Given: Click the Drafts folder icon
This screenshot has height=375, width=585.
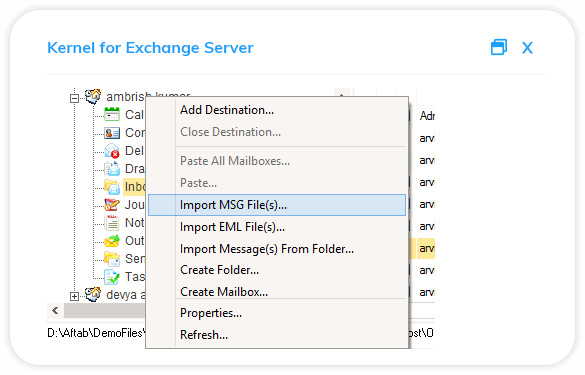Looking at the screenshot, I should 112,169.
